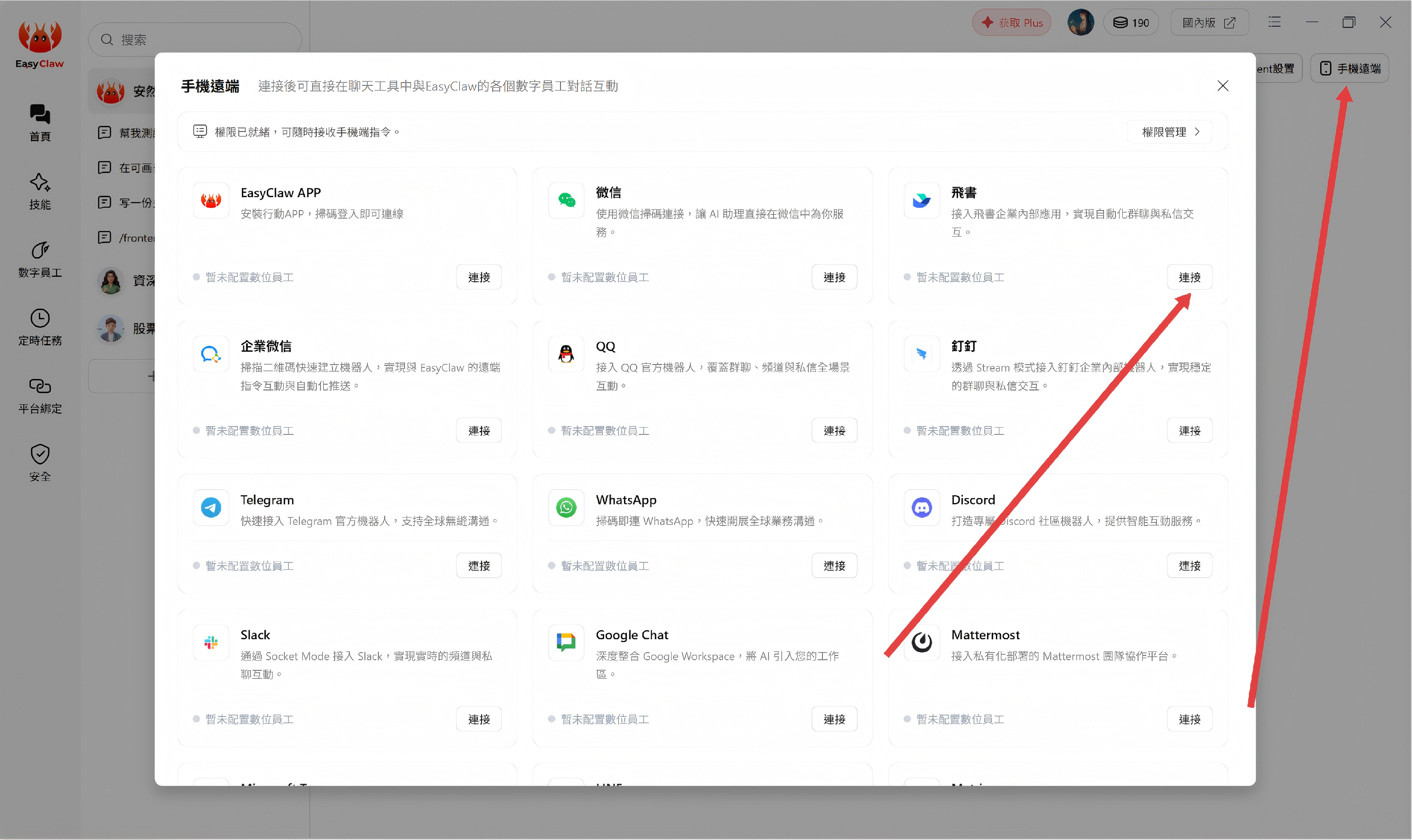Click the EasyClaw APP lobster icon
This screenshot has width=1412, height=840.
211,200
